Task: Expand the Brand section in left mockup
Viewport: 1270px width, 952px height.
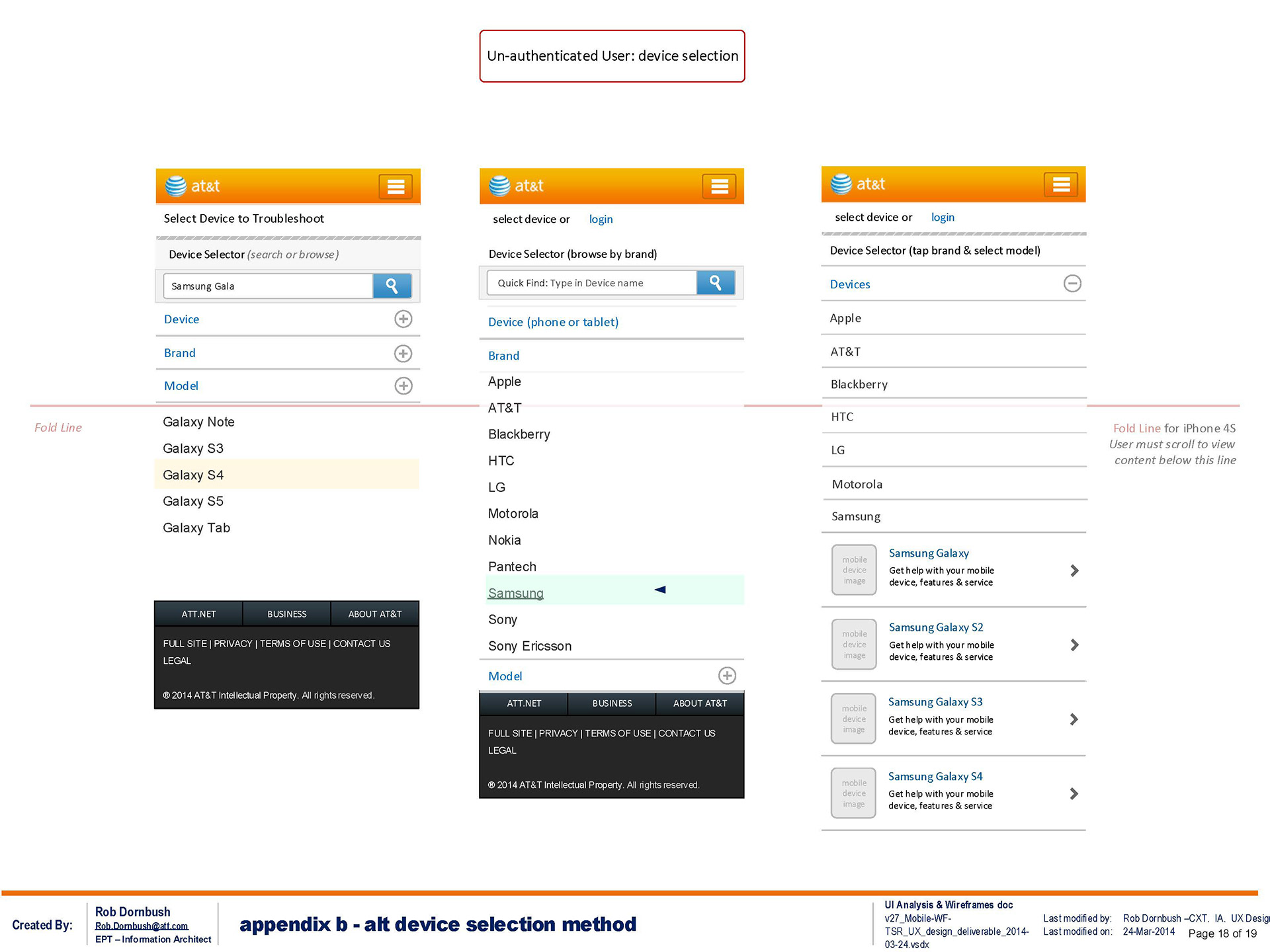Action: pyautogui.click(x=403, y=354)
